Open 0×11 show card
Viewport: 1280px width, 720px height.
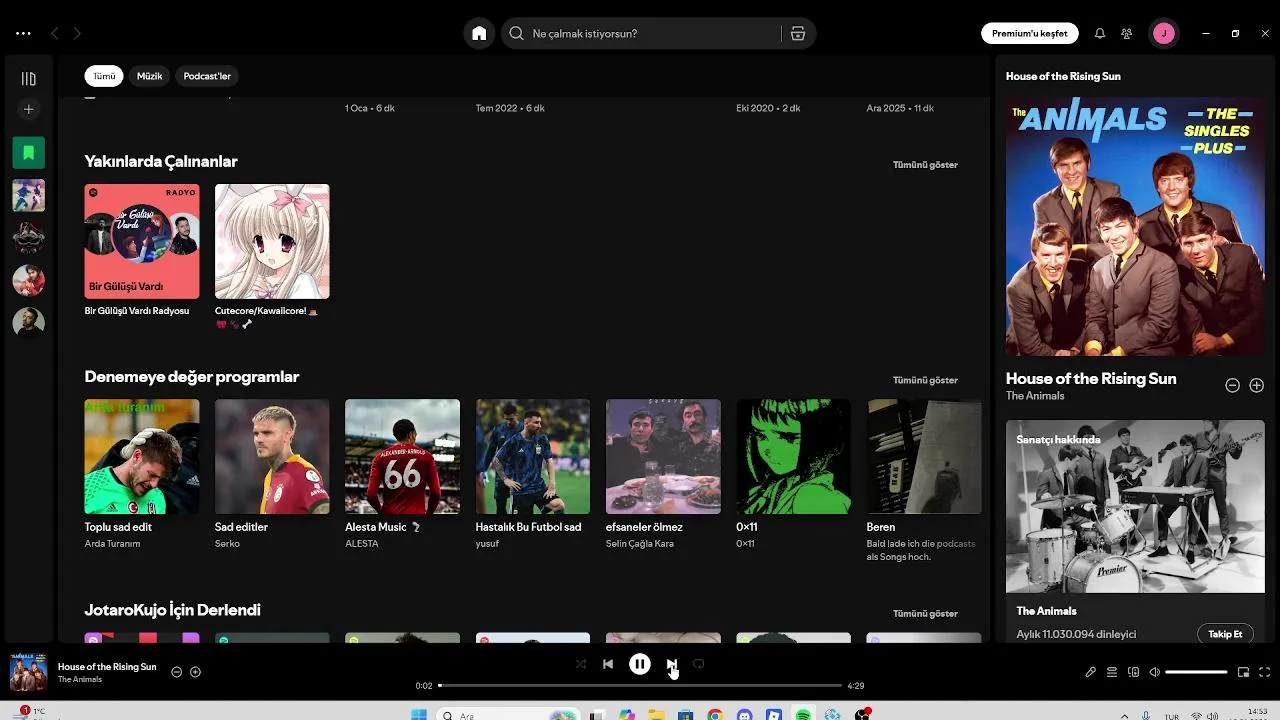click(x=794, y=474)
